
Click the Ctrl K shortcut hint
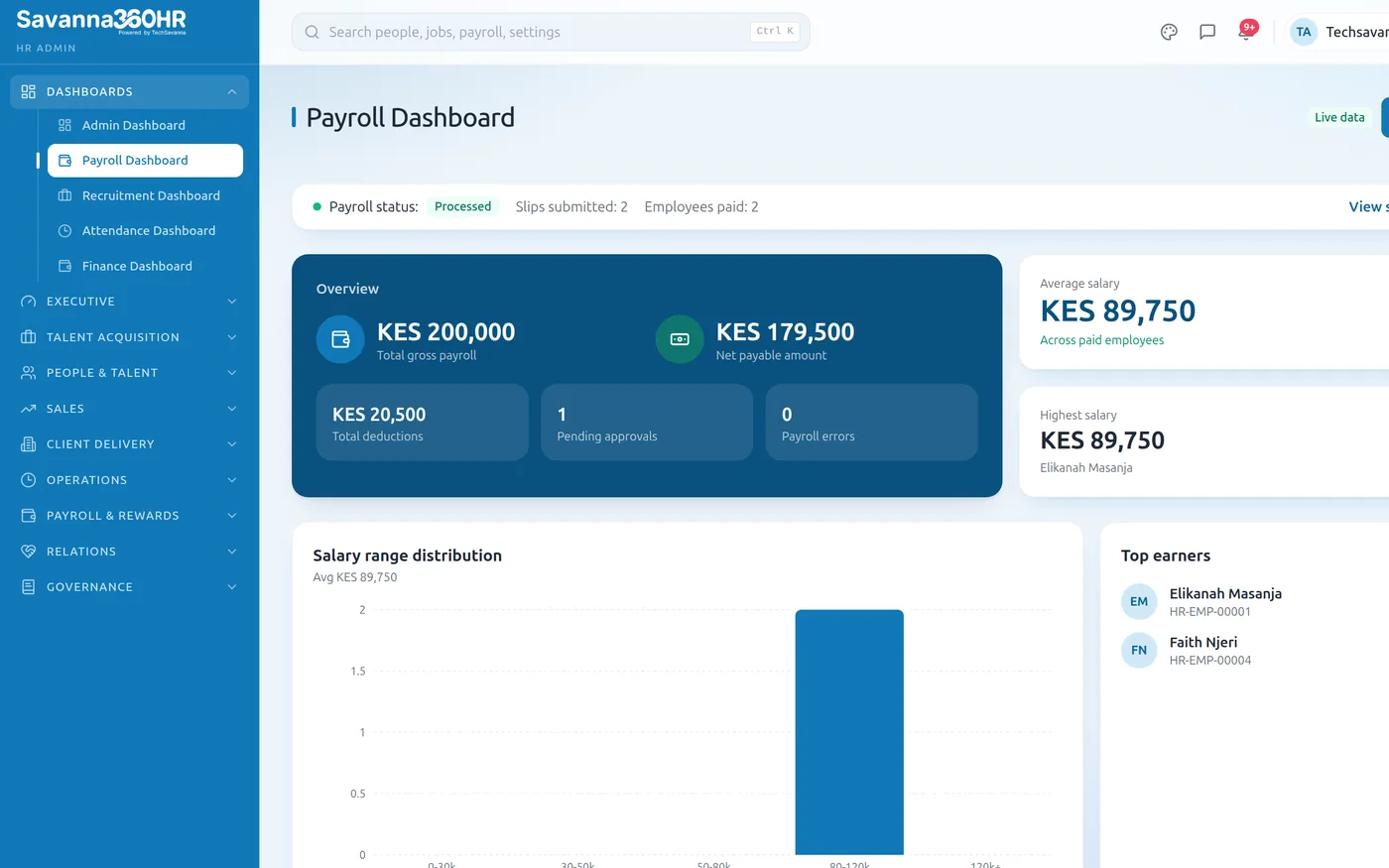point(775,32)
